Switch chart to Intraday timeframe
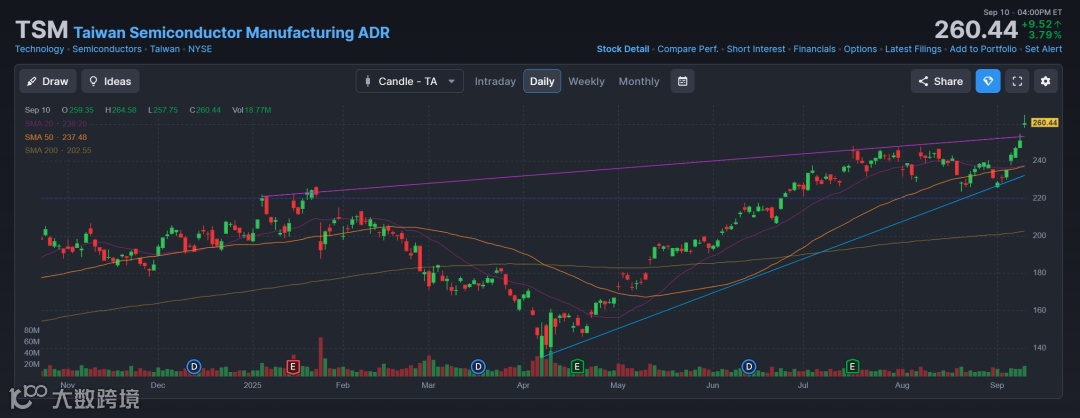 click(x=495, y=81)
